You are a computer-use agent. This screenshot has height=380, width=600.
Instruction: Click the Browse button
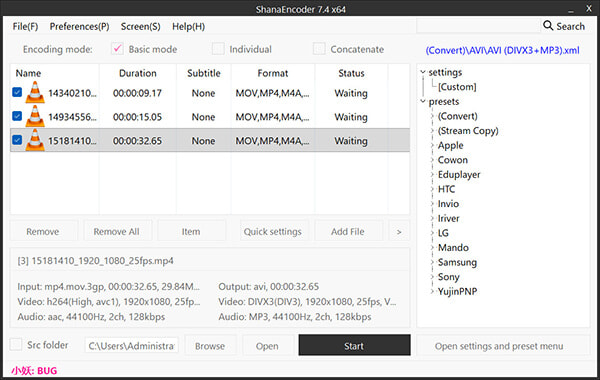point(210,346)
